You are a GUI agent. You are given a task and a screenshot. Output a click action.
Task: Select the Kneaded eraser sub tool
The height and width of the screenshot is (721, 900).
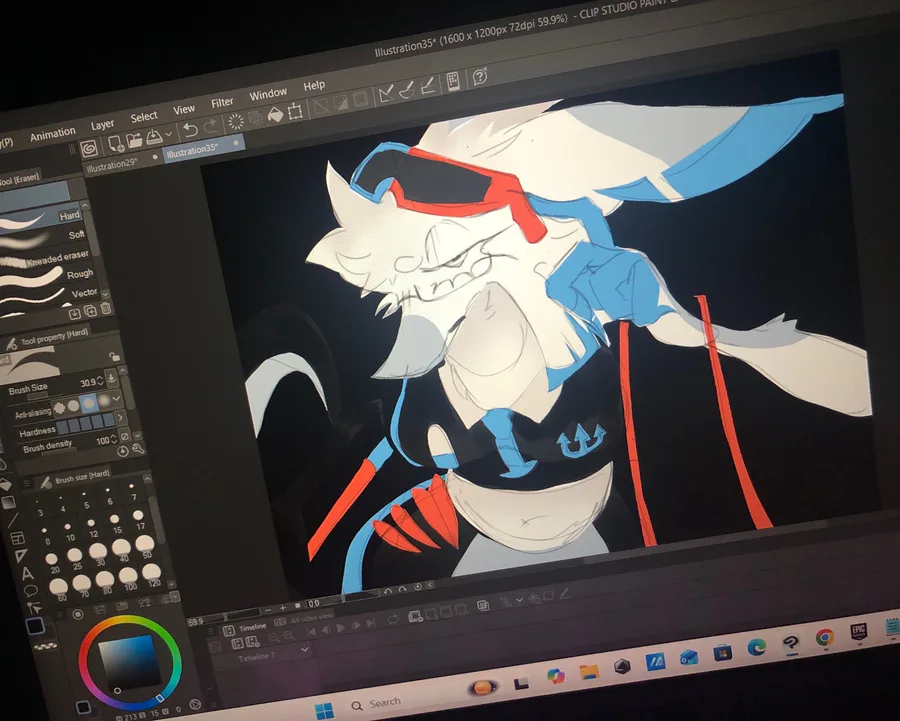click(x=44, y=257)
